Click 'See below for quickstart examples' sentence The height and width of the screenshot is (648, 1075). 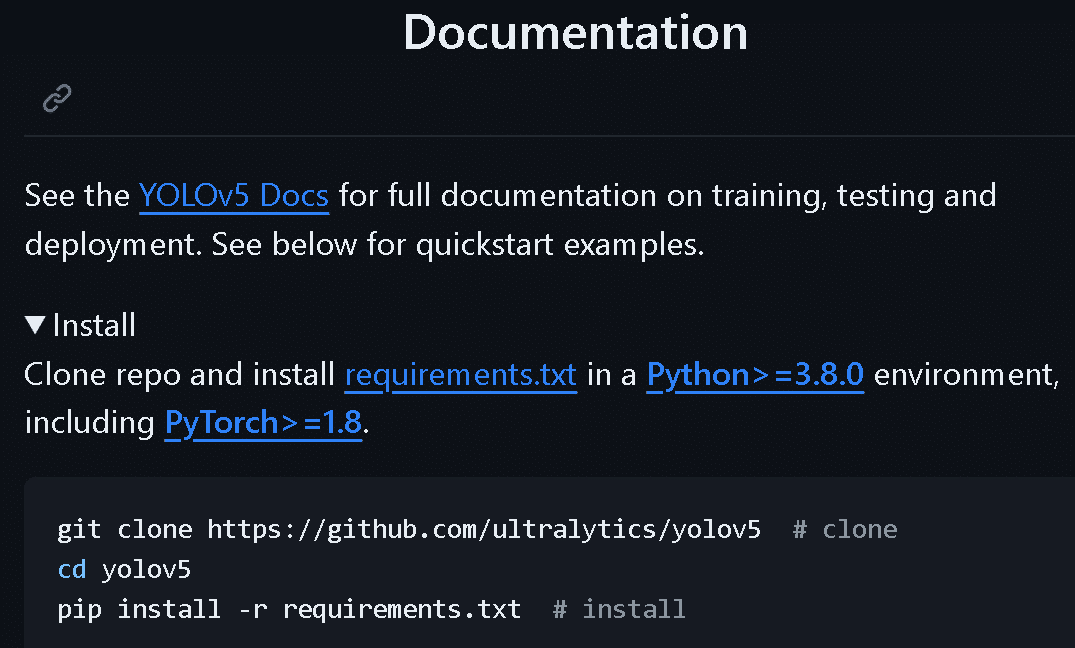tap(457, 245)
